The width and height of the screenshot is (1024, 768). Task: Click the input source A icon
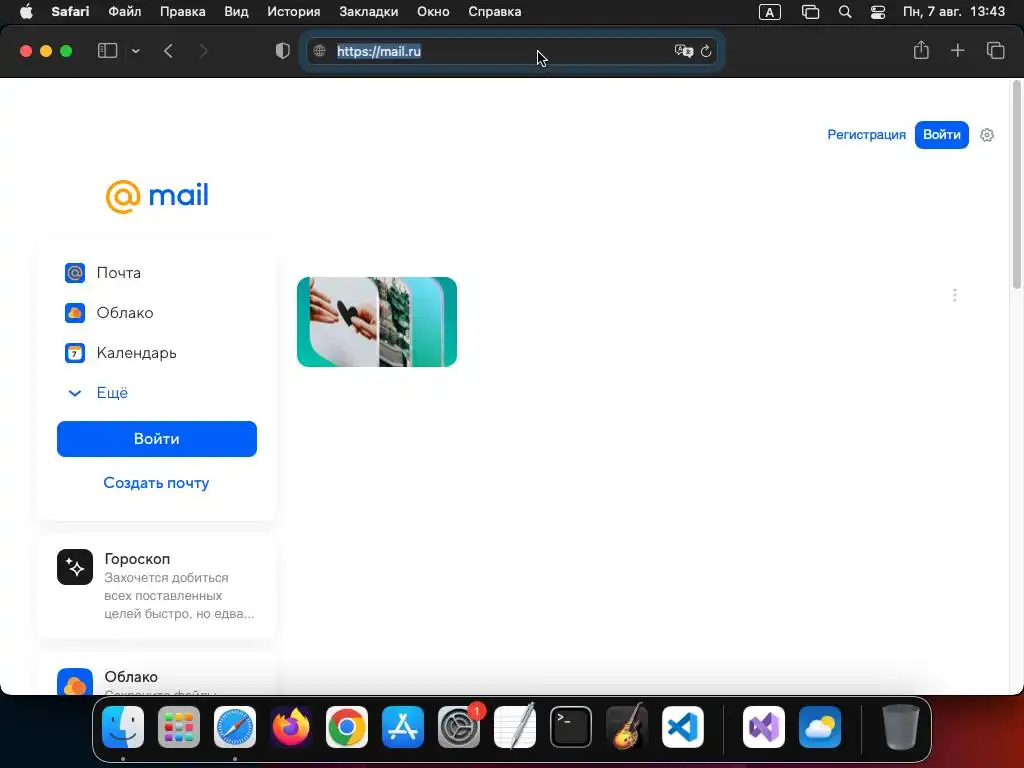769,12
